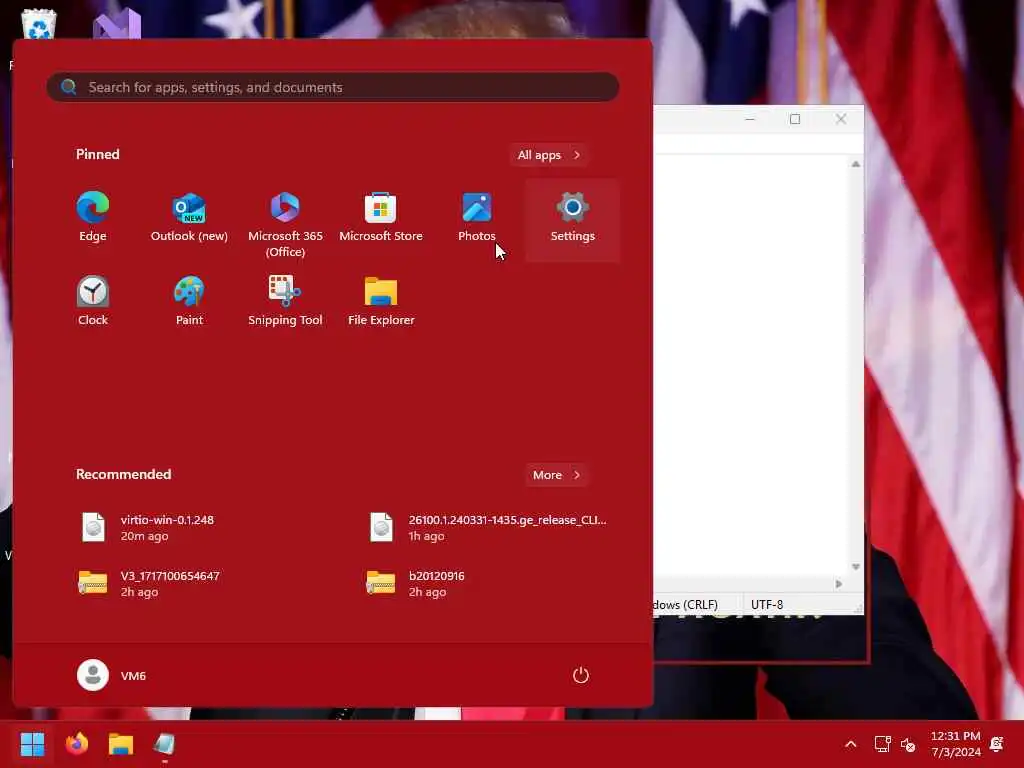
Task: Open recommended file 26100.1.240331-1435.ge_release
Action: [x=488, y=528]
